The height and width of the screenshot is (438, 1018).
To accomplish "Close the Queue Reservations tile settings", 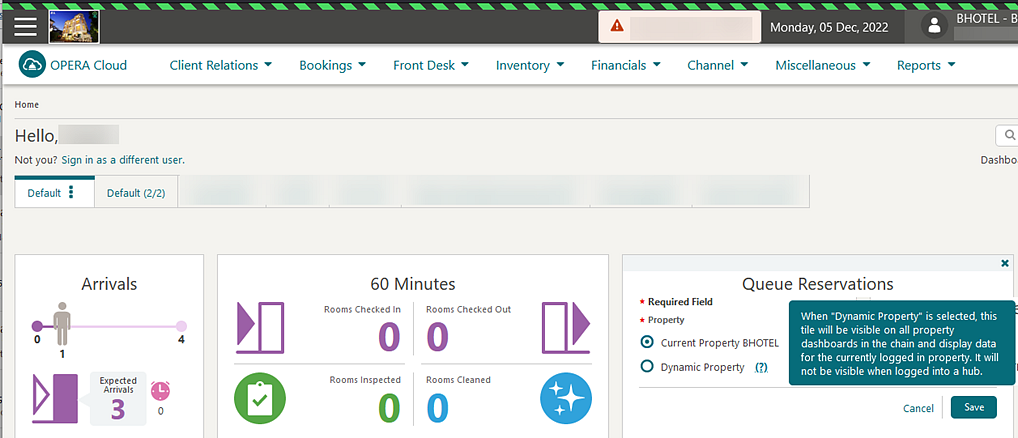I will coord(1005,263).
